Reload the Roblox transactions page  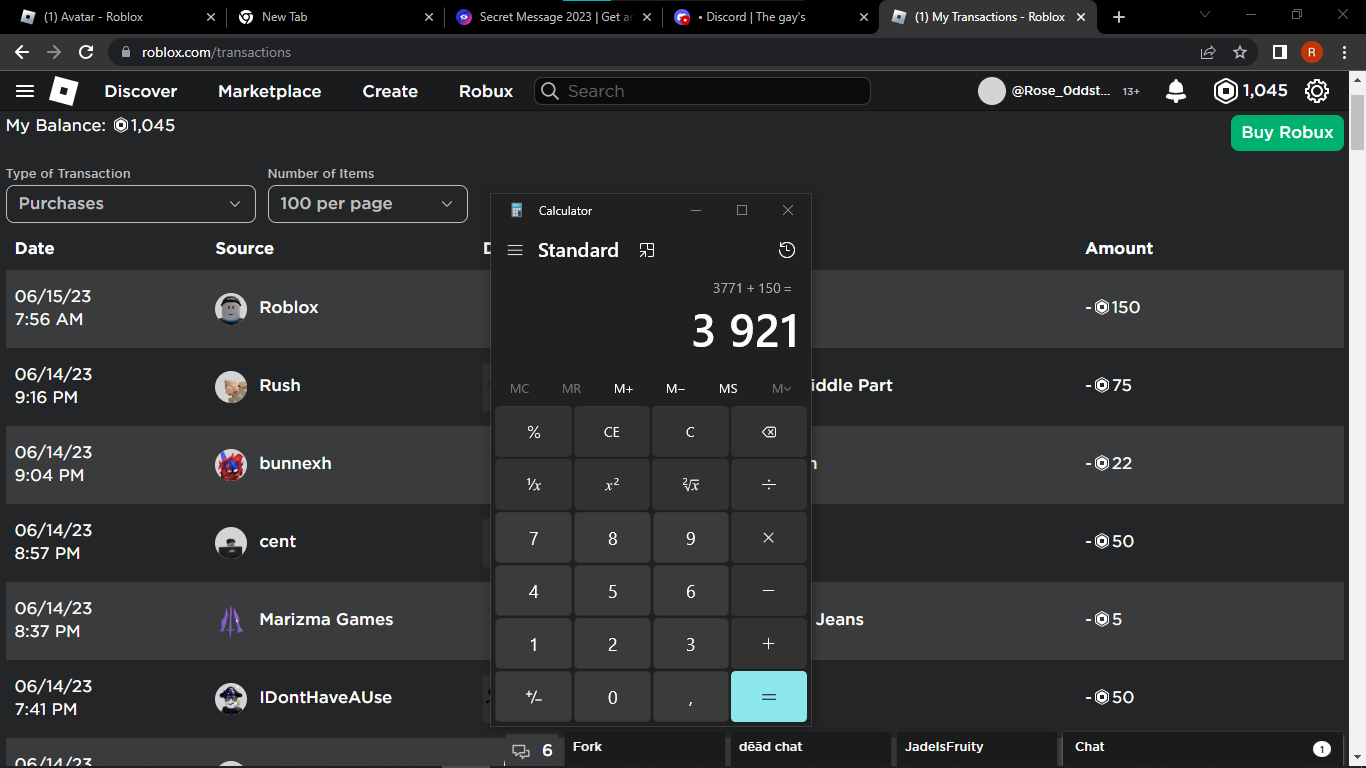point(86,52)
